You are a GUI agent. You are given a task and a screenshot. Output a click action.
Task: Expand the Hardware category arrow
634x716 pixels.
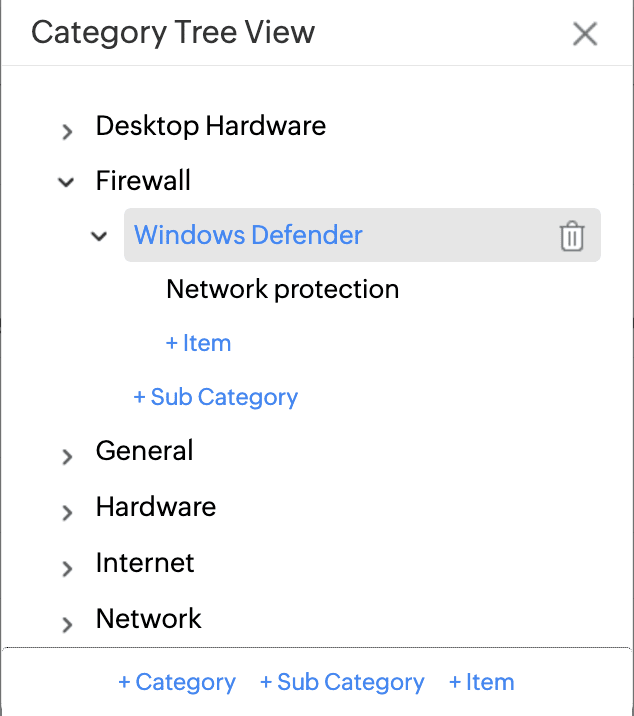coord(67,512)
